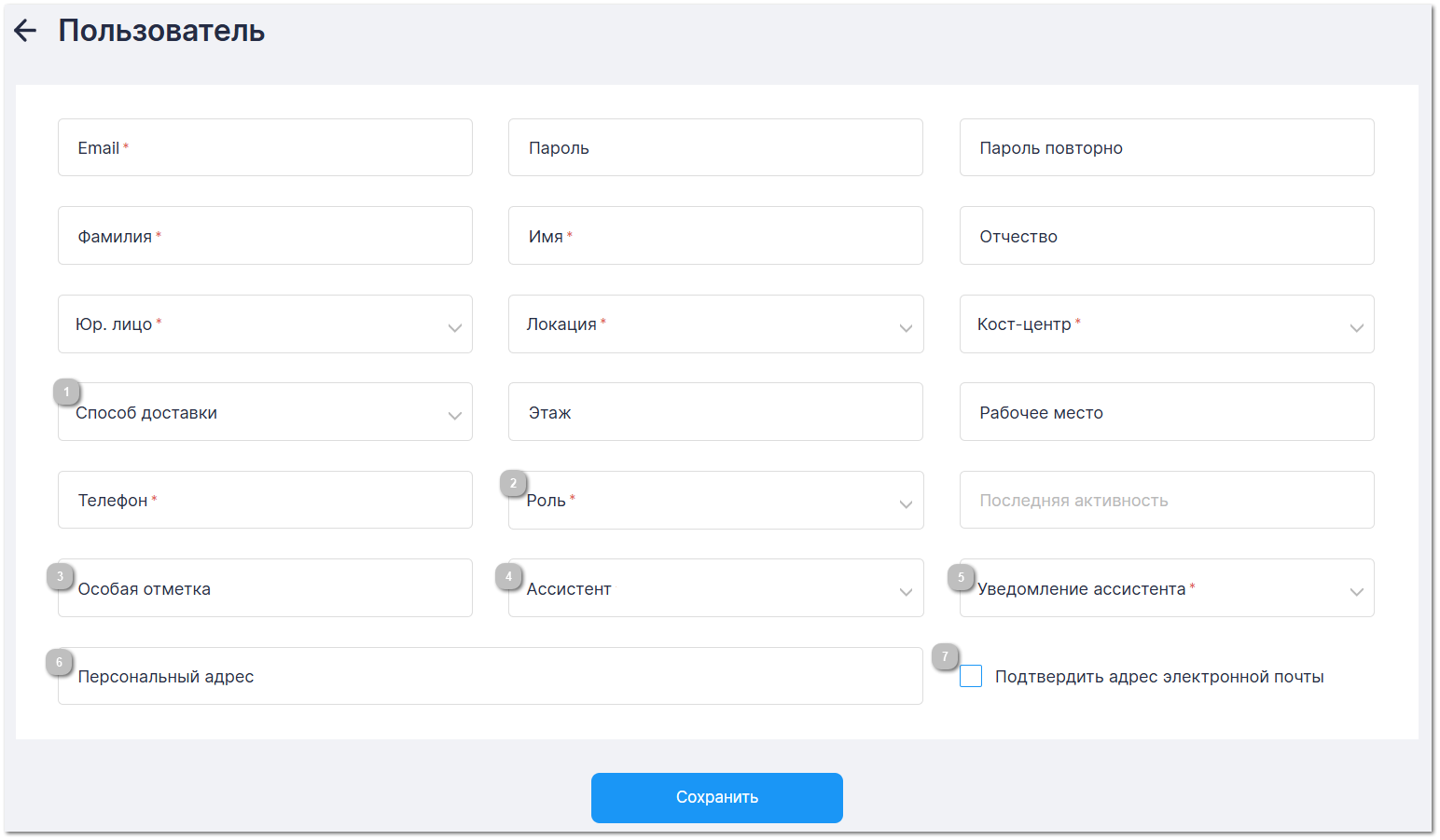Expand the Способ доставки dropdown
Viewport: 1440px width, 840px height.
pos(265,412)
